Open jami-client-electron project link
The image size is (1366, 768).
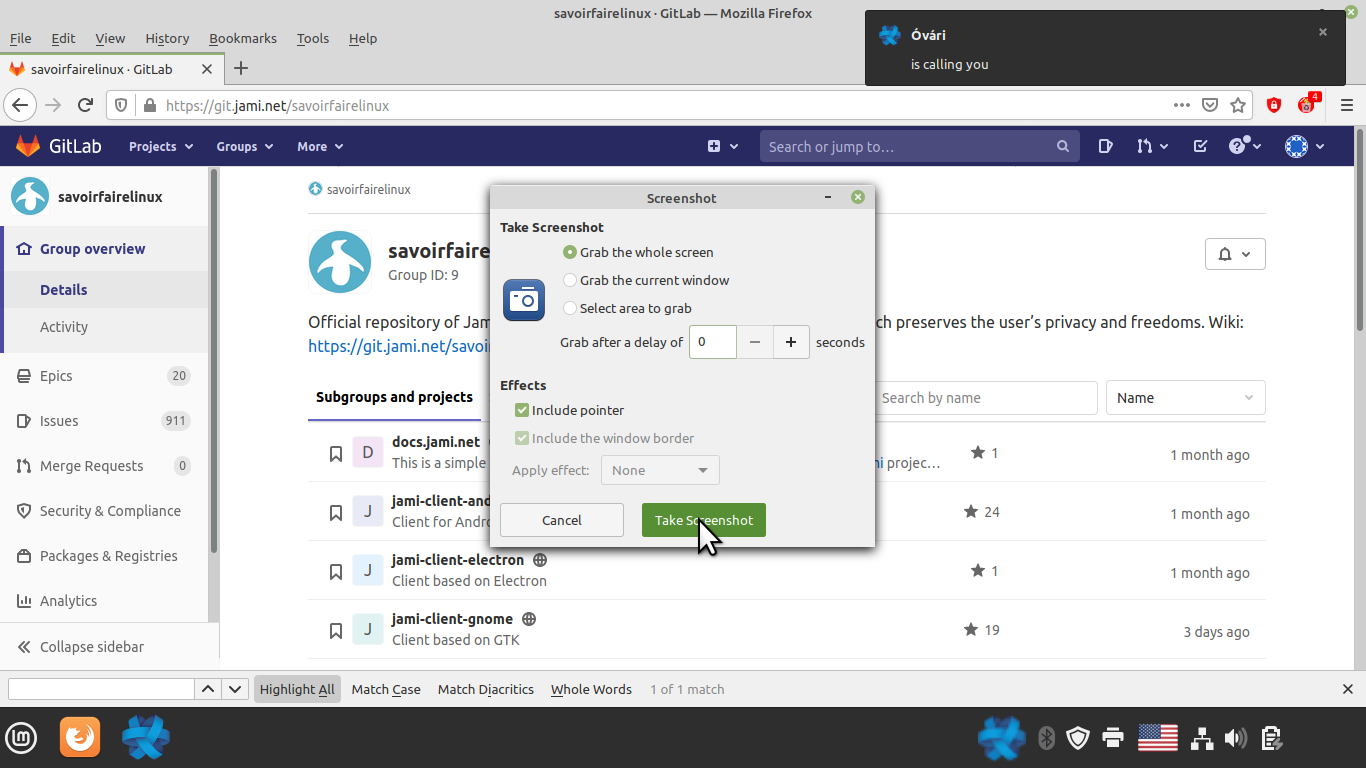[x=458, y=560]
